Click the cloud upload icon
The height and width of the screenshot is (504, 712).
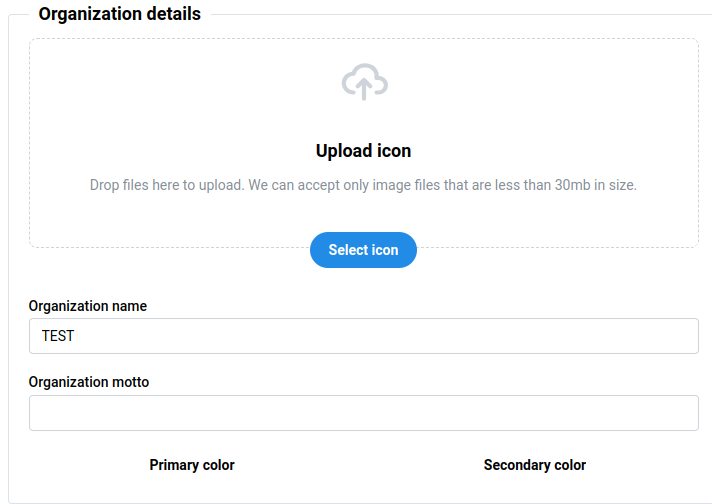(364, 81)
